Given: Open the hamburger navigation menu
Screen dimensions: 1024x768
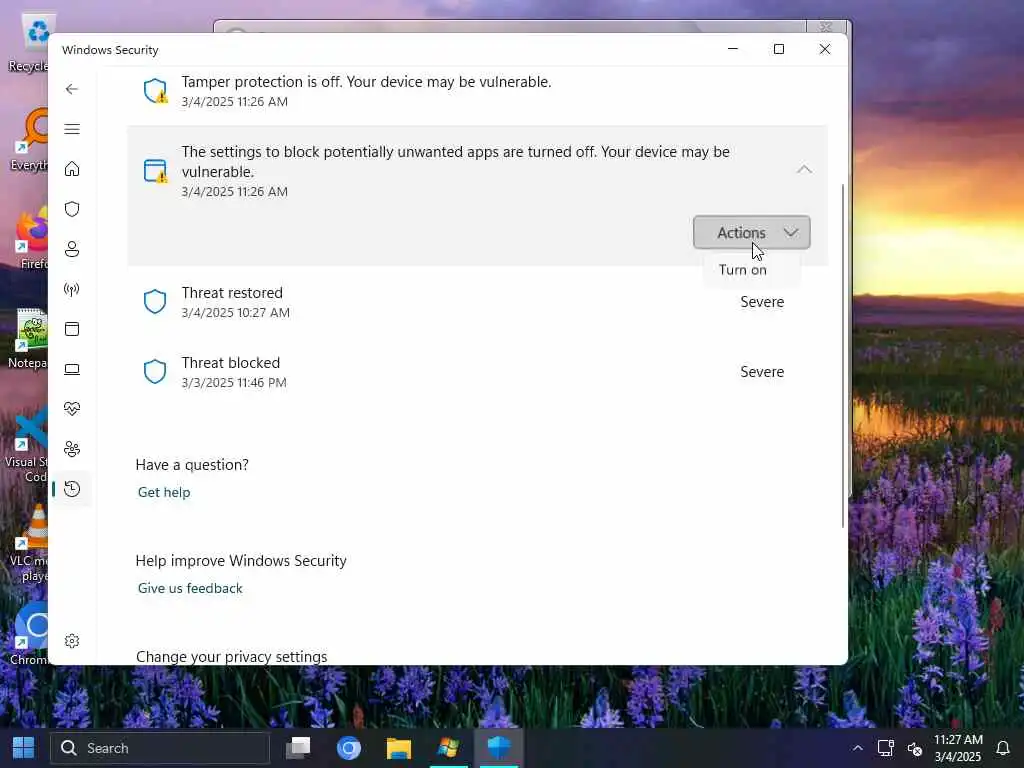Looking at the screenshot, I should click(72, 129).
